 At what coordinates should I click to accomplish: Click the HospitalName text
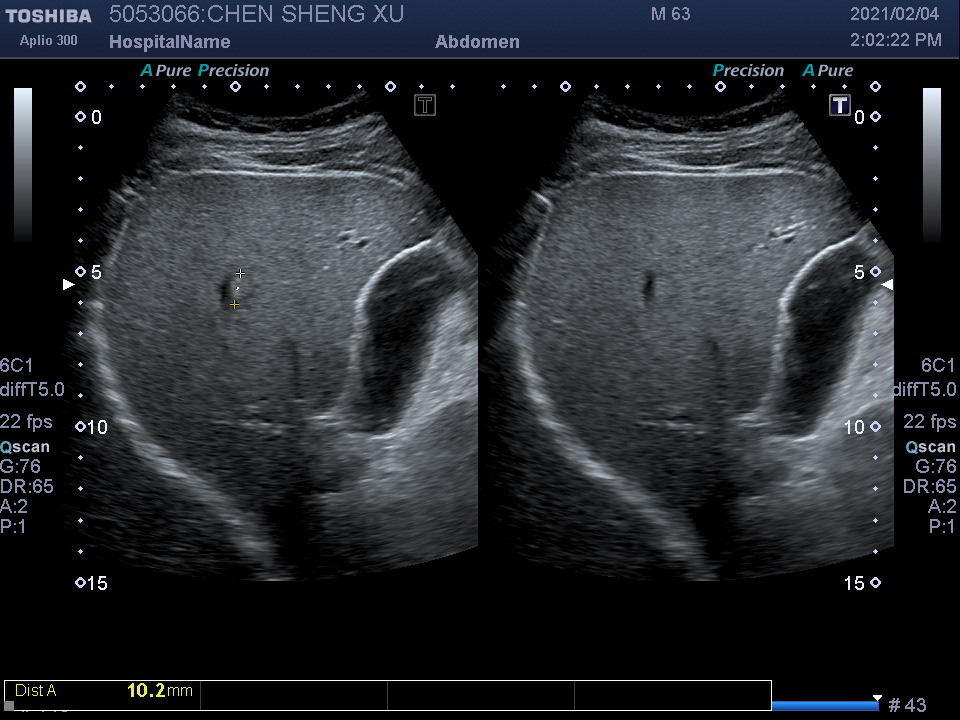tap(169, 42)
